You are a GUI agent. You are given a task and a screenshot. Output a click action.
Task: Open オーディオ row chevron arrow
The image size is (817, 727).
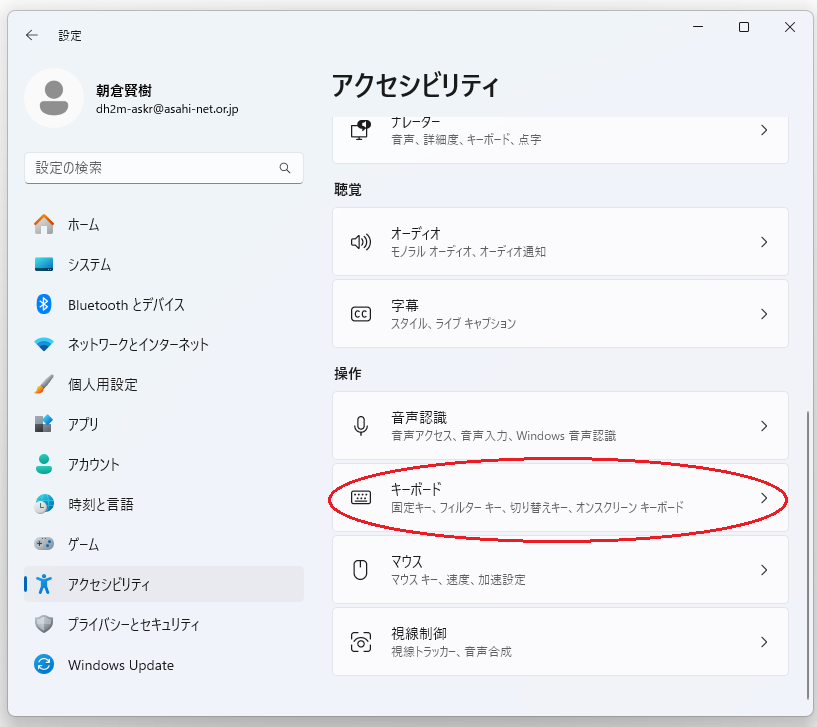coord(764,242)
